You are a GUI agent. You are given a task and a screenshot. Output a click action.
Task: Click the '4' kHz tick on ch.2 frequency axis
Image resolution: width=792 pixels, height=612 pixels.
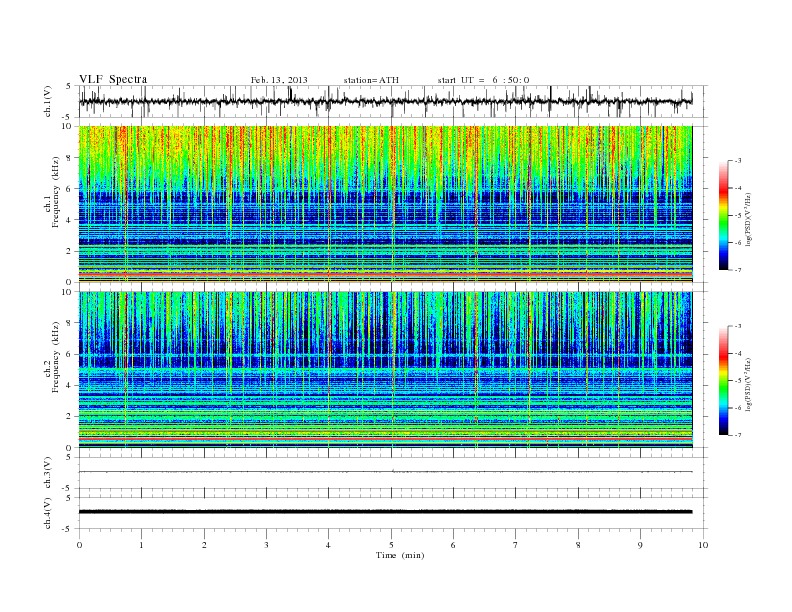coord(69,385)
